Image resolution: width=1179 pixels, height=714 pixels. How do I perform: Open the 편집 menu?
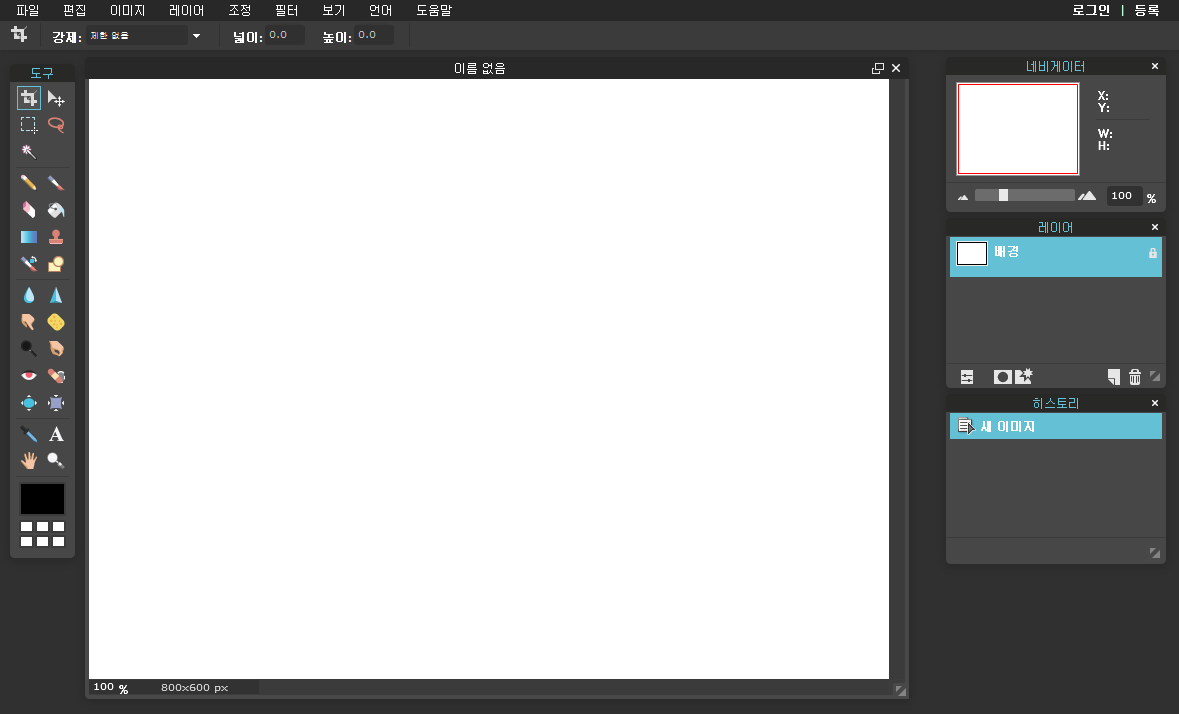click(74, 11)
